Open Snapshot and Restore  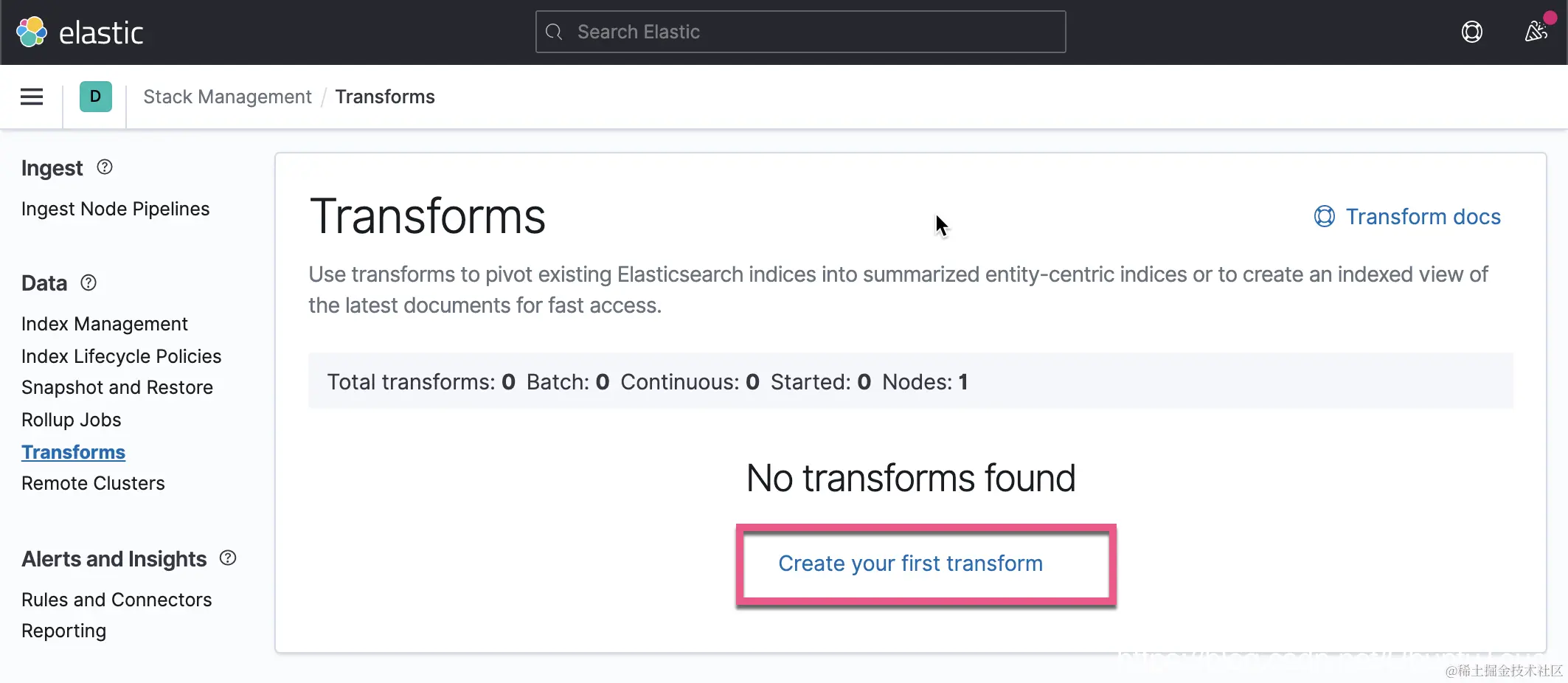coord(117,387)
